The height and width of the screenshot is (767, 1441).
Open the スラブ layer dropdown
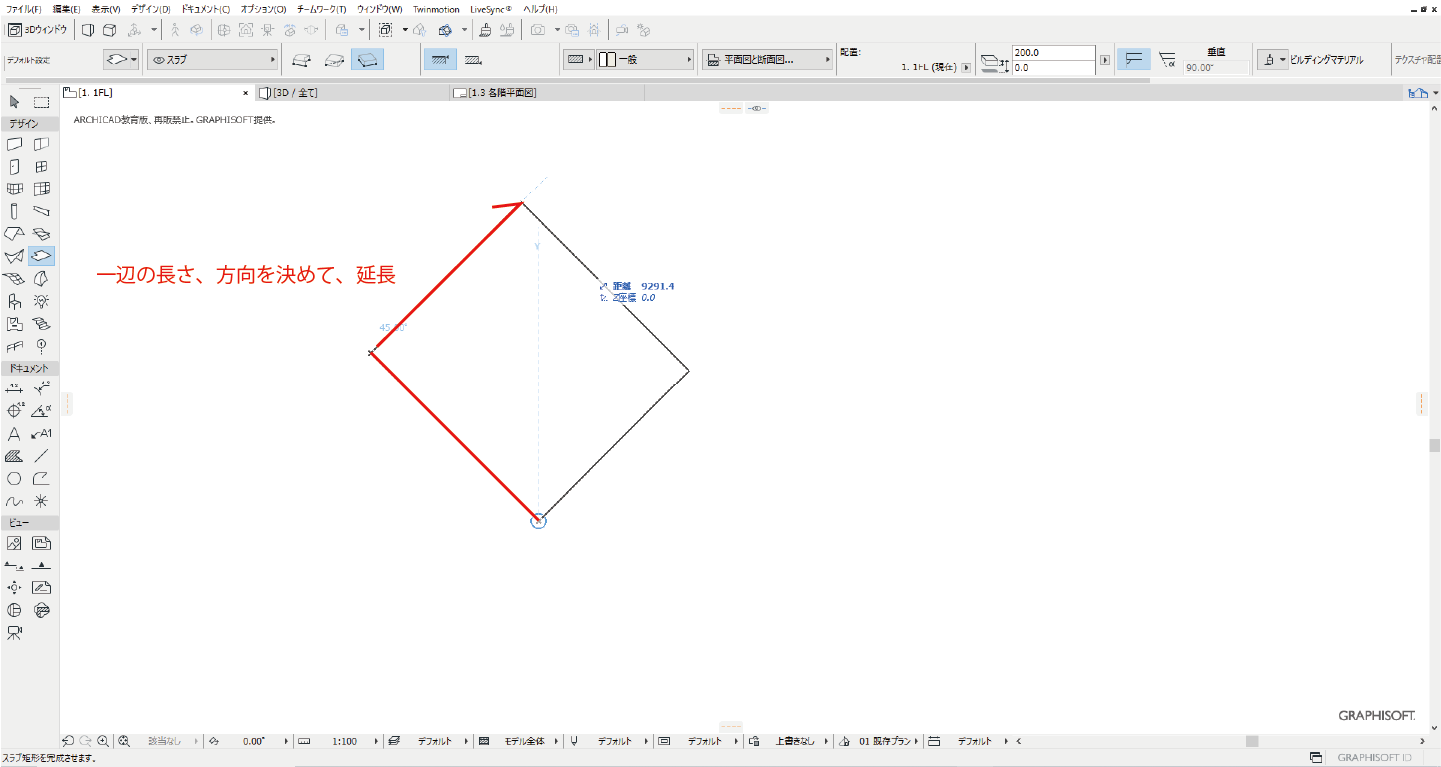pos(211,60)
